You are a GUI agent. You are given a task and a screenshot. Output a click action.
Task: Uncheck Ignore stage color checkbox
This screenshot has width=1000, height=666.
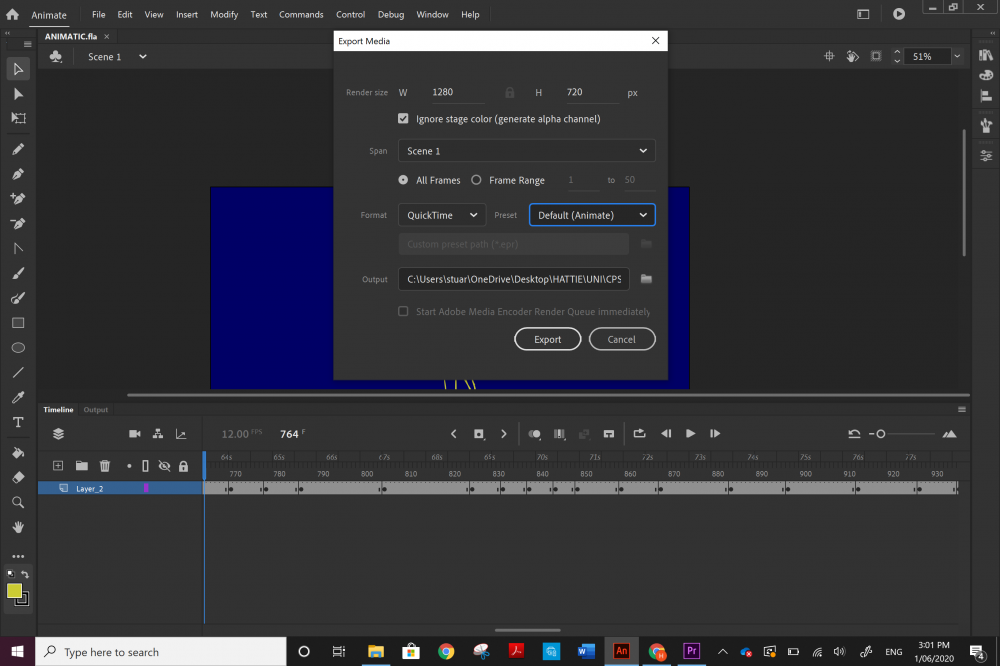404,119
